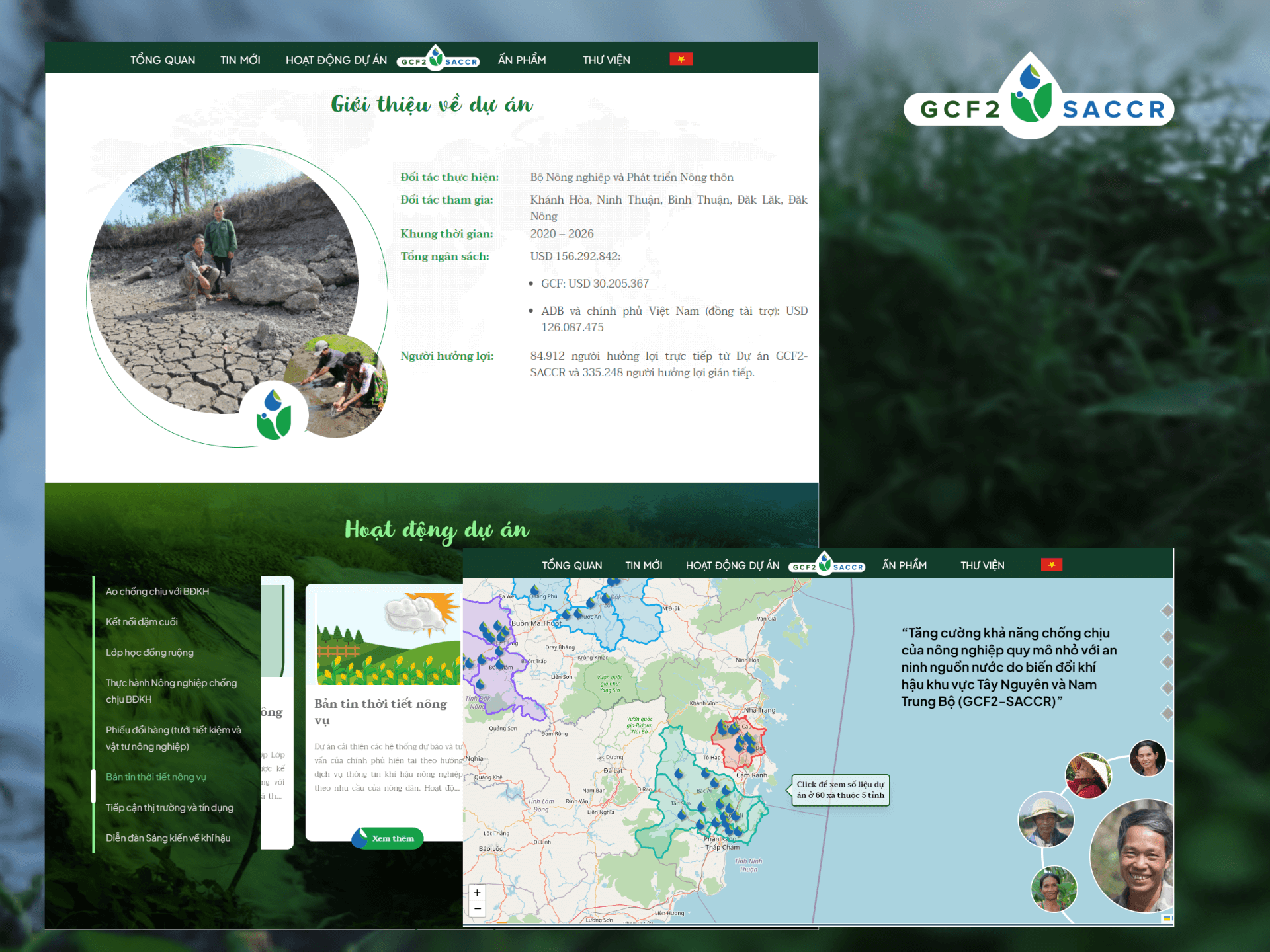The width and height of the screenshot is (1270, 952).
Task: Open ẤN PHẨM in lower map navigation
Action: [x=904, y=565]
